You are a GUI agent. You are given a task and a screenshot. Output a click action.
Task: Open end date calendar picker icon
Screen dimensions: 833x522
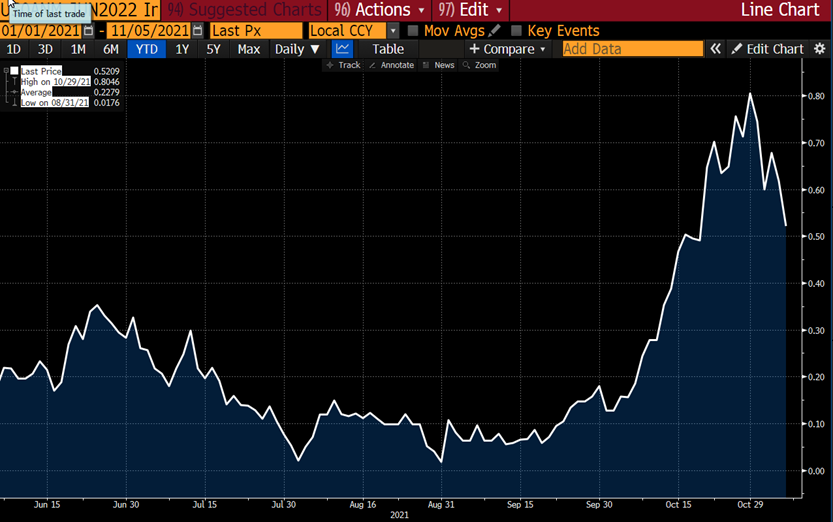point(198,31)
